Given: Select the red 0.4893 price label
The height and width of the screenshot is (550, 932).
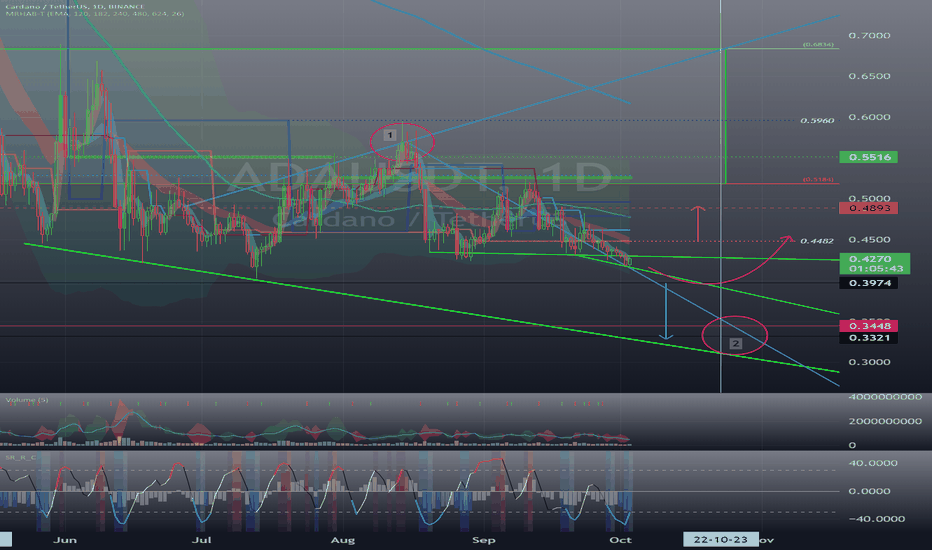Looking at the screenshot, I should (868, 208).
